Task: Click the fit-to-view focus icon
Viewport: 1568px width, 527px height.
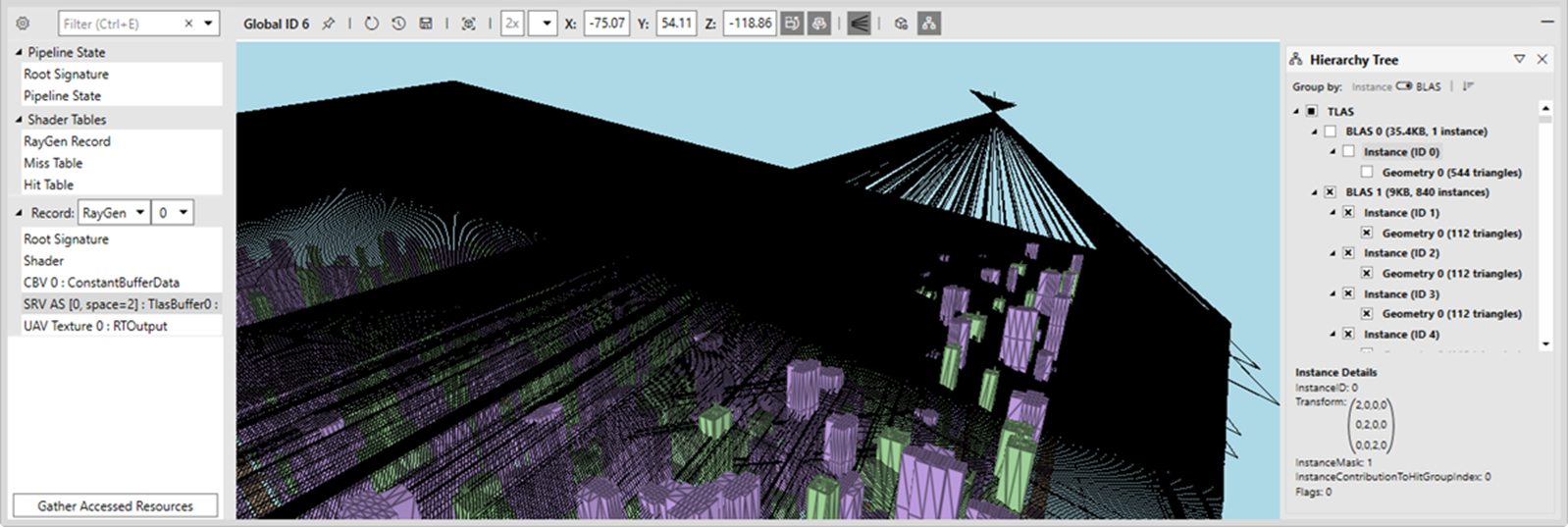Action: click(x=469, y=24)
